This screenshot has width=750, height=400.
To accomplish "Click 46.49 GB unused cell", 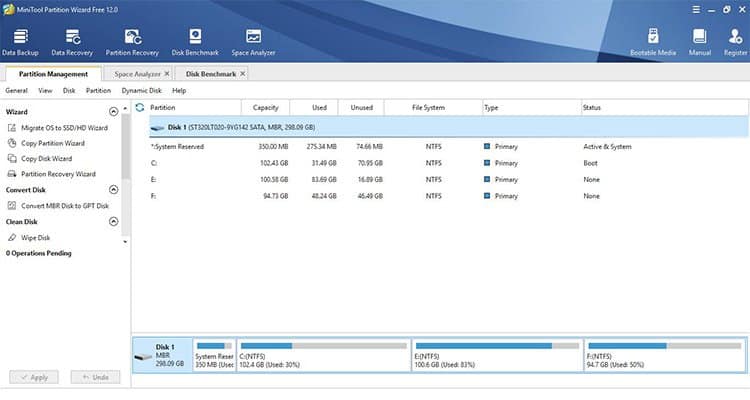I will coord(370,196).
